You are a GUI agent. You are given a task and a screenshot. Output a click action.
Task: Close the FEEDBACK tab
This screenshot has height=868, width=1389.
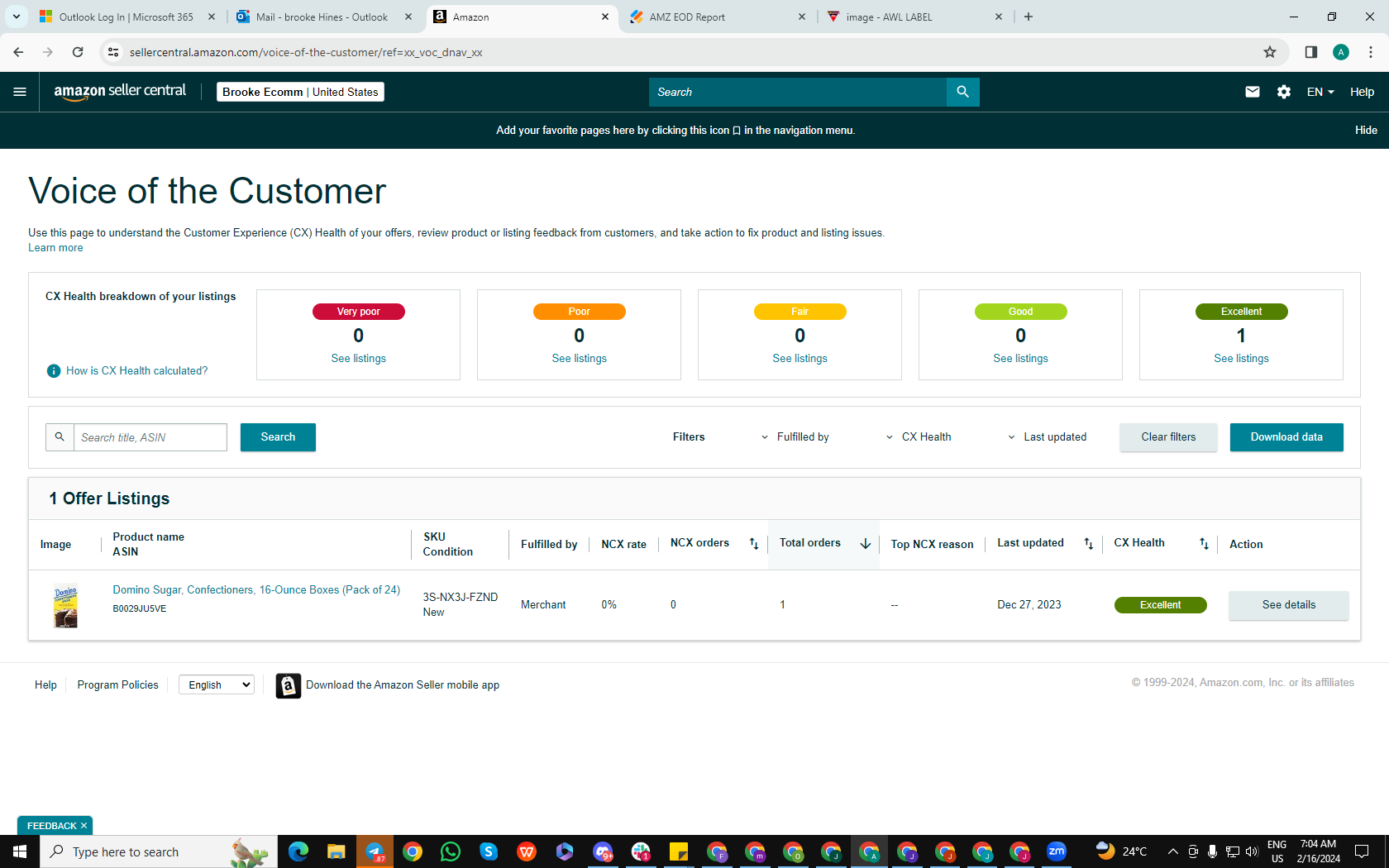[84, 826]
